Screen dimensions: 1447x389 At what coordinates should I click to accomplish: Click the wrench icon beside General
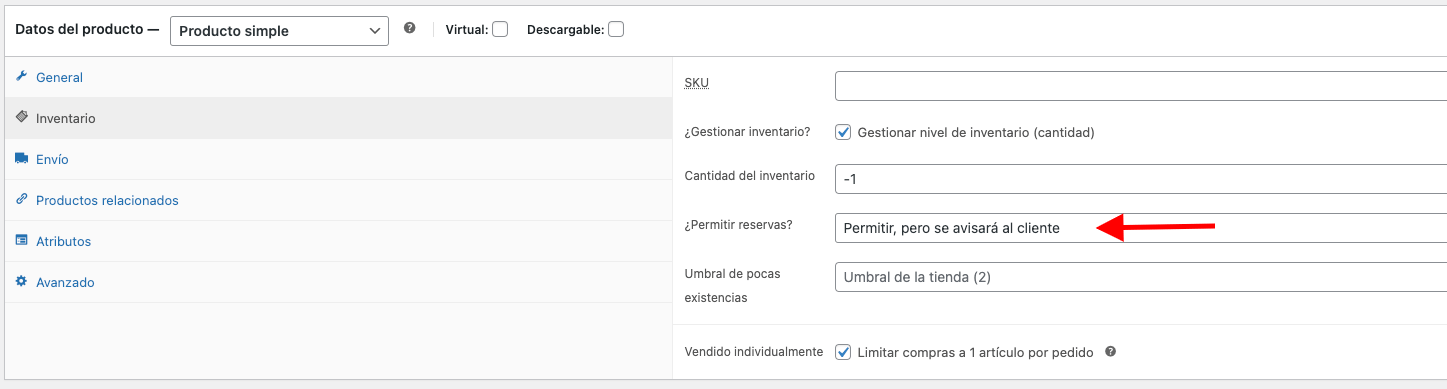tap(21, 76)
